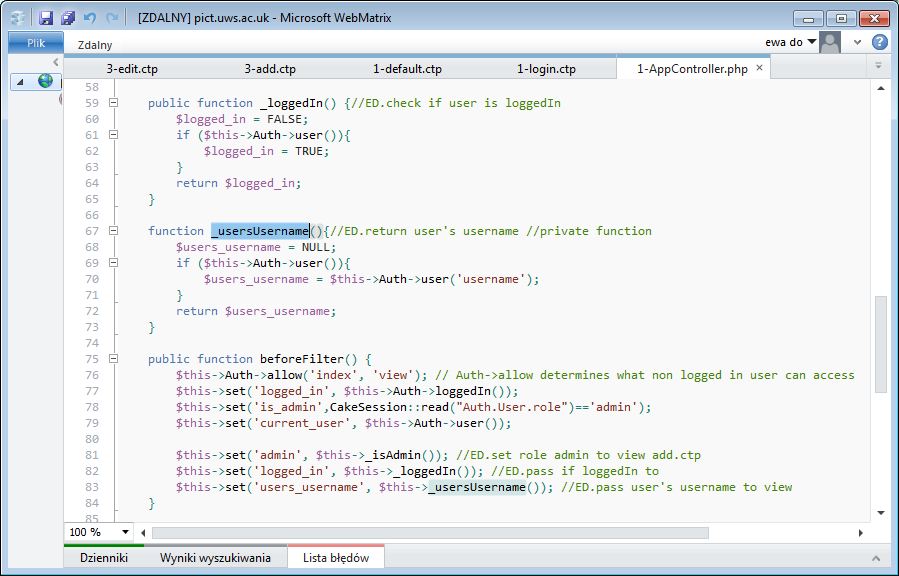
Task: Undo the last edit
Action: [x=90, y=18]
